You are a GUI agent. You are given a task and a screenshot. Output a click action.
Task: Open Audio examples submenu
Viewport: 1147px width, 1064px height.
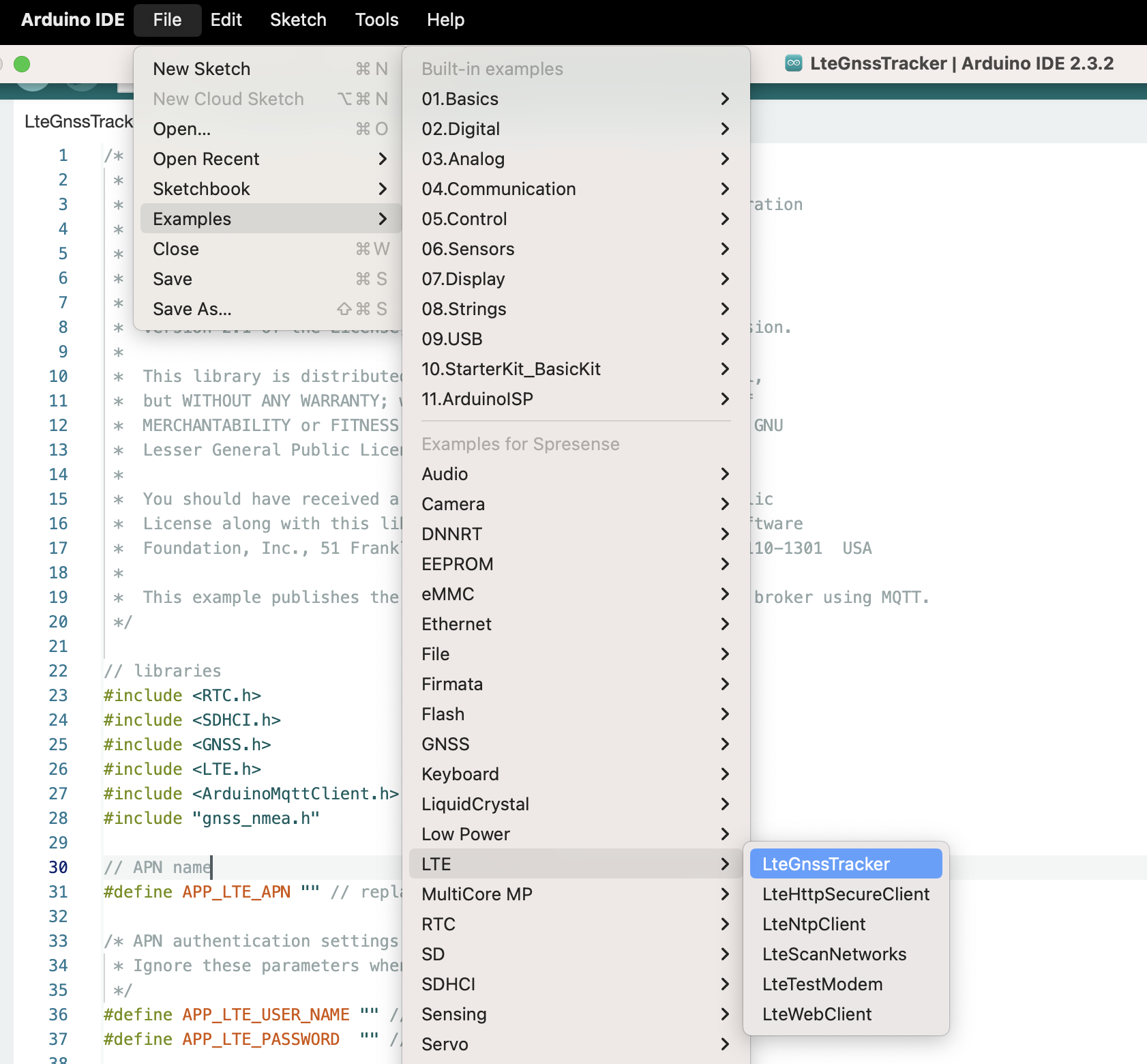(x=576, y=474)
